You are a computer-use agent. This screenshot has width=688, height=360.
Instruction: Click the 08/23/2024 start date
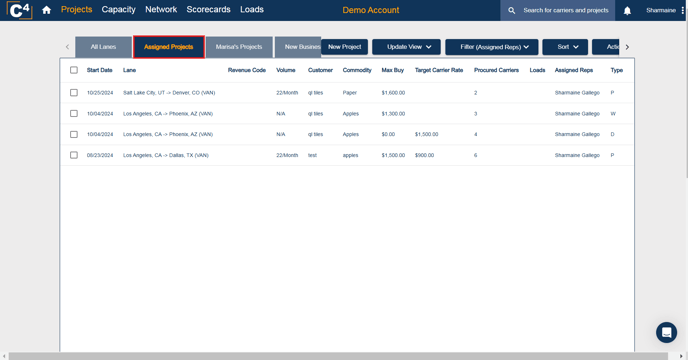point(100,155)
